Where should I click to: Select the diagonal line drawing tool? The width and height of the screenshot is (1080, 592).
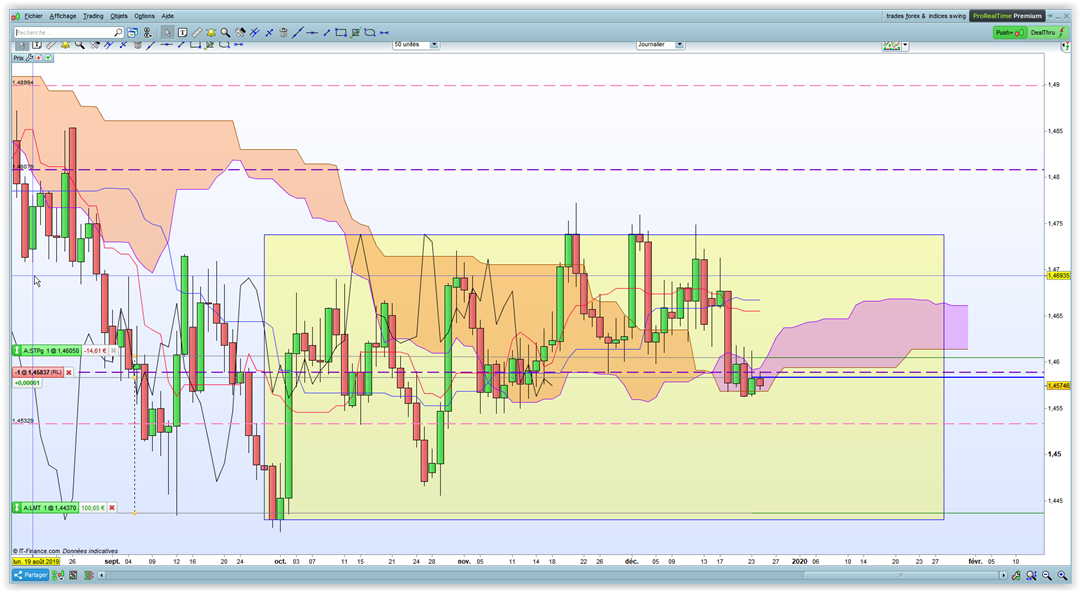298,32
